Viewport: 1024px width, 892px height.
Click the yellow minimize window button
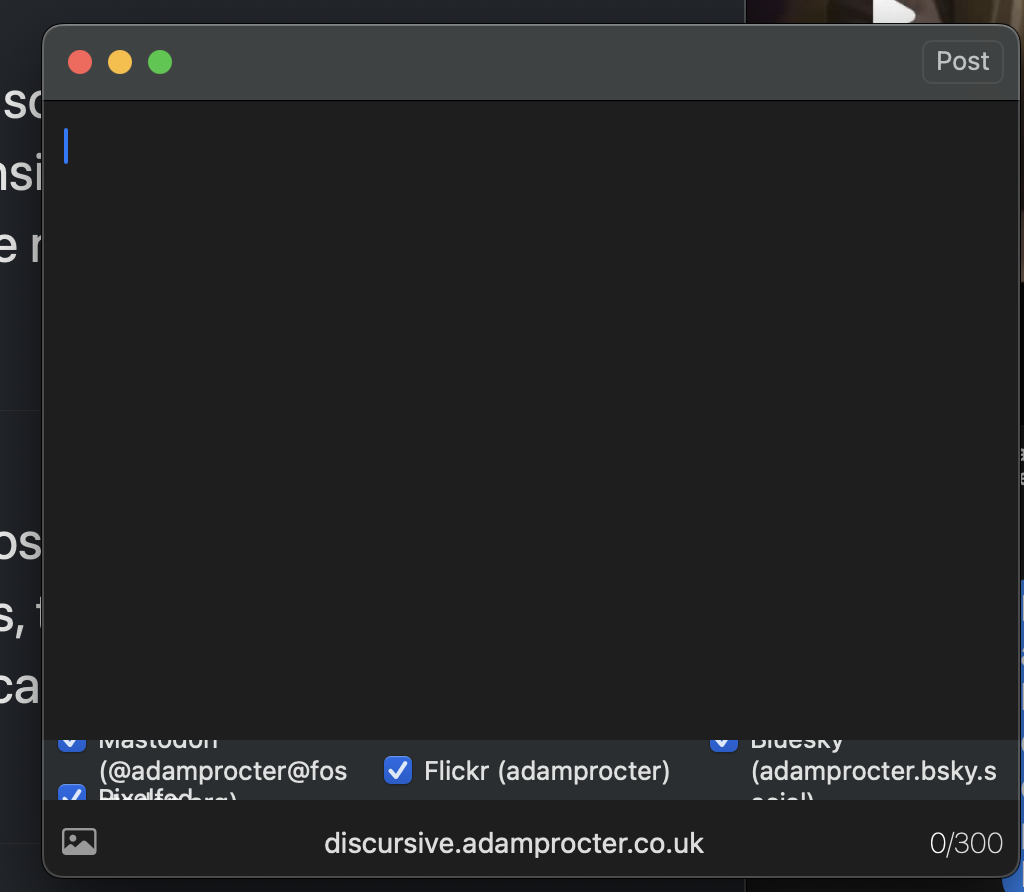[x=120, y=61]
